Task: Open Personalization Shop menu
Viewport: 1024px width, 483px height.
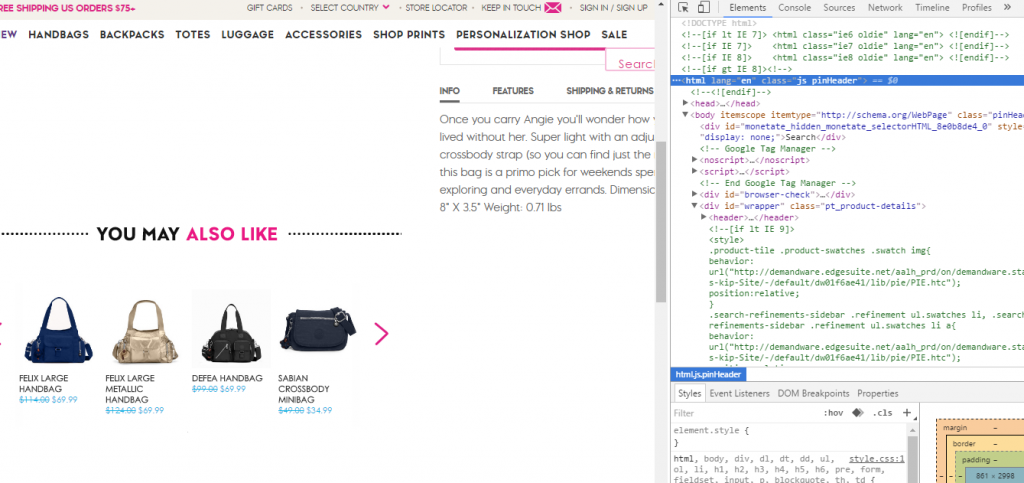Action: coord(523,35)
